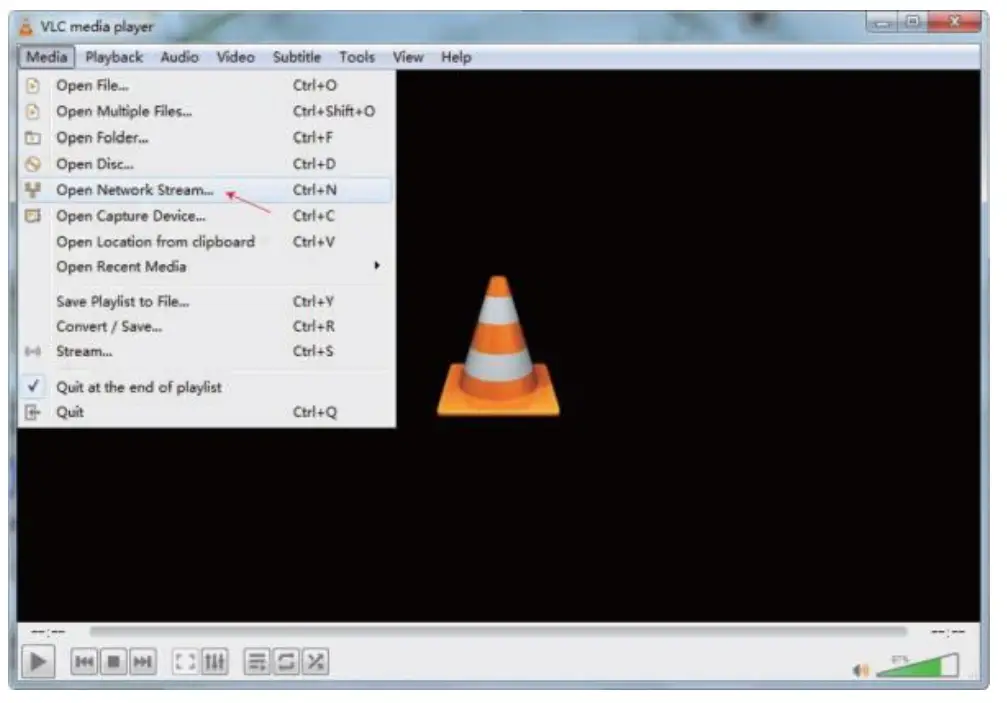Toggle the loop repeat button
The height and width of the screenshot is (703, 1007).
click(x=286, y=662)
